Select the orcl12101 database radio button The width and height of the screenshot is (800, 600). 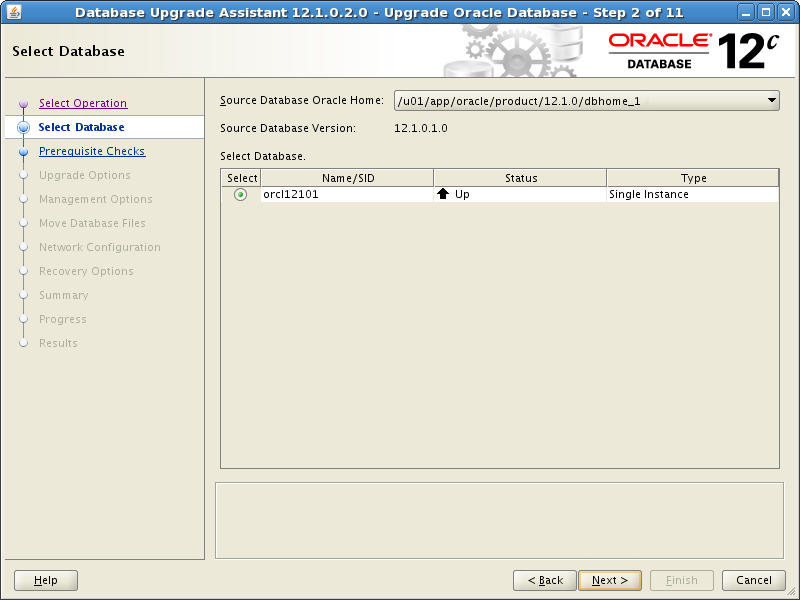[240, 195]
